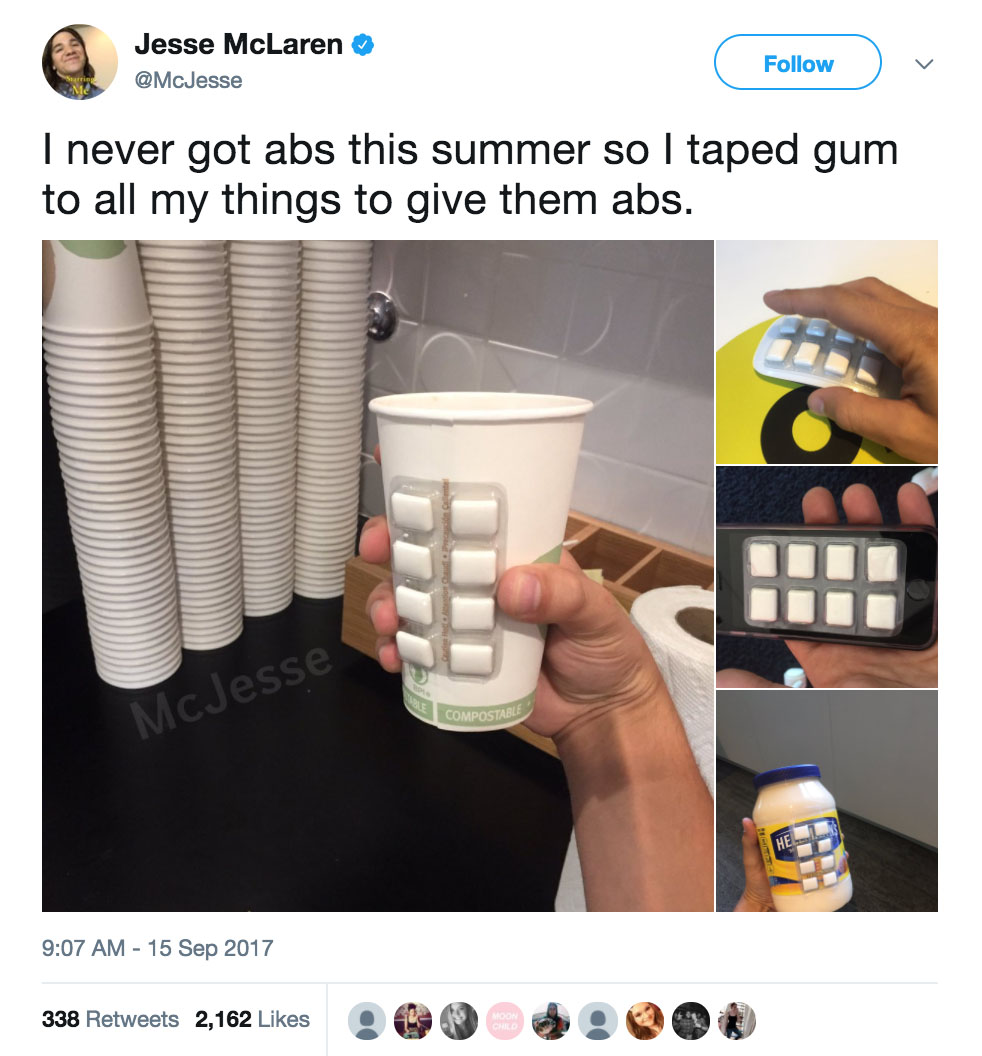Click the grayscale portrait liker avatar

coord(459,1020)
